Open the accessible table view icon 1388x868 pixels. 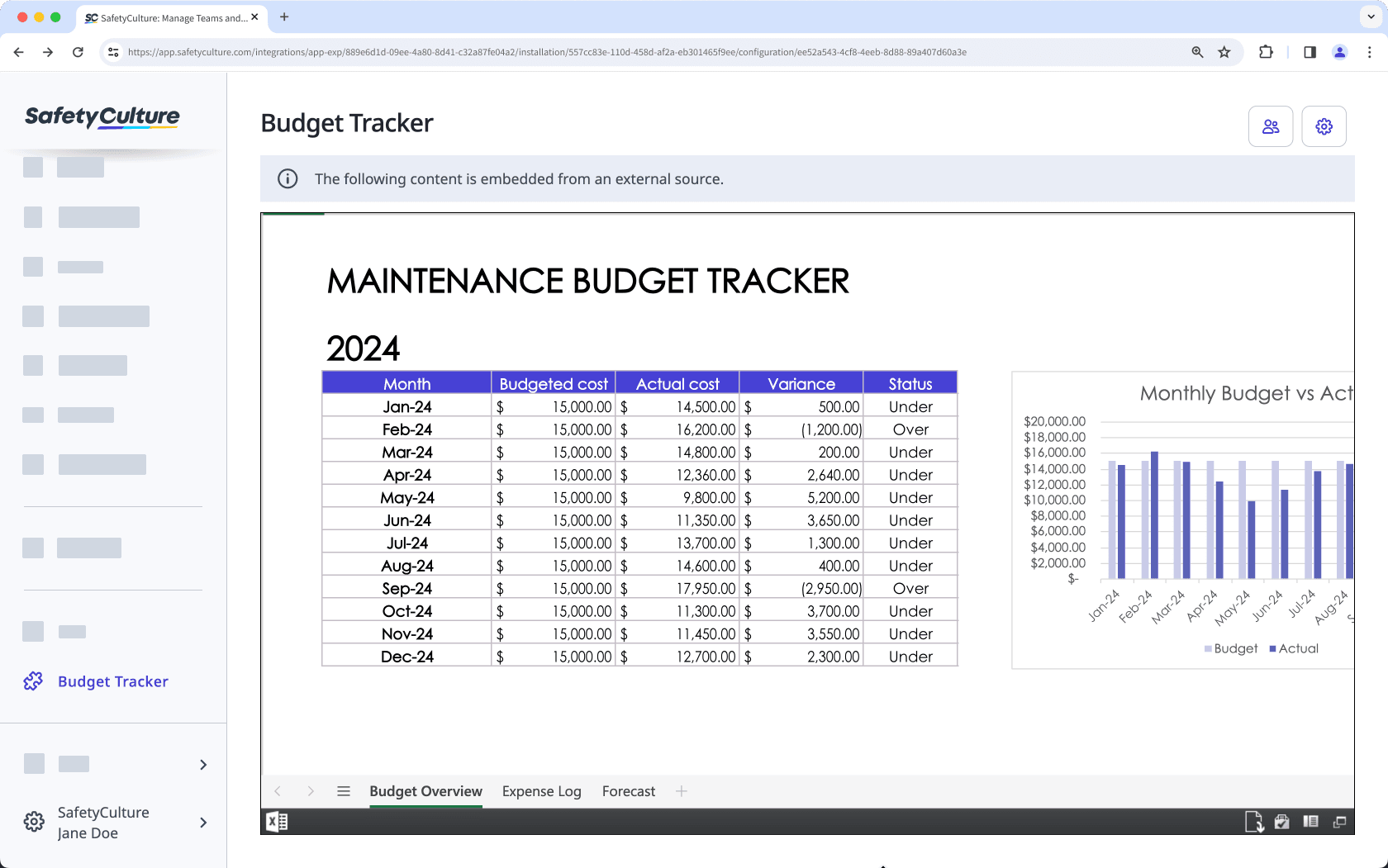click(1310, 821)
